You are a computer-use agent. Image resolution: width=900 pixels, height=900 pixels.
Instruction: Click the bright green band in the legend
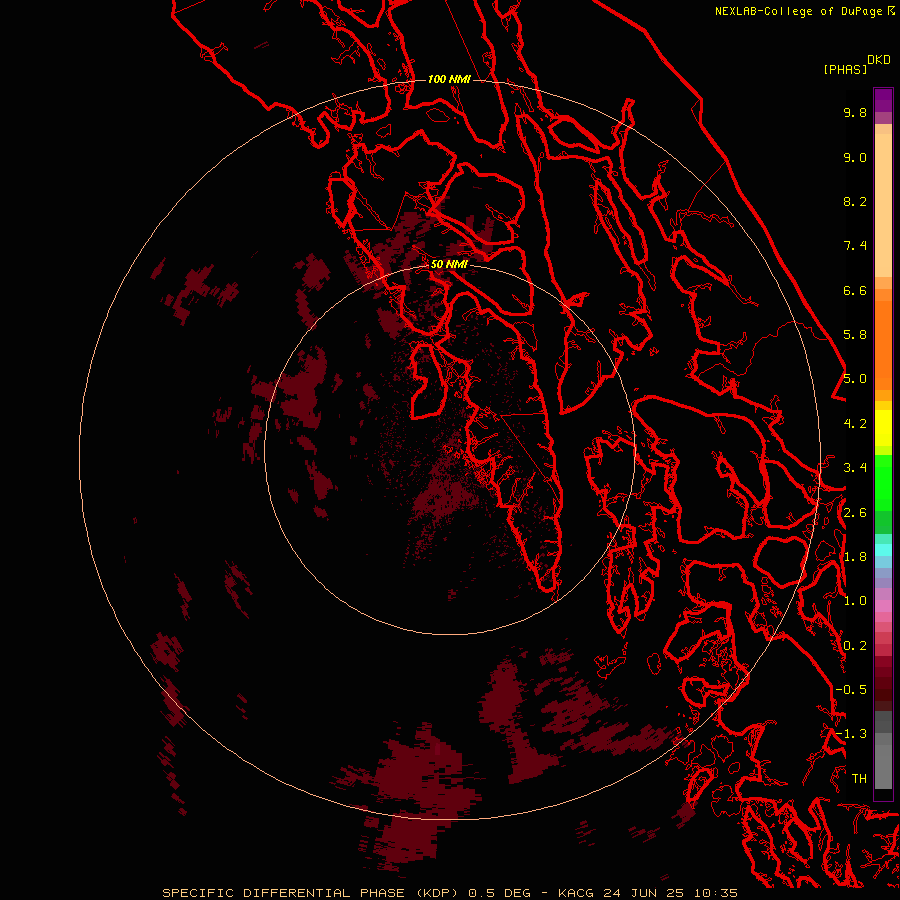point(883,483)
